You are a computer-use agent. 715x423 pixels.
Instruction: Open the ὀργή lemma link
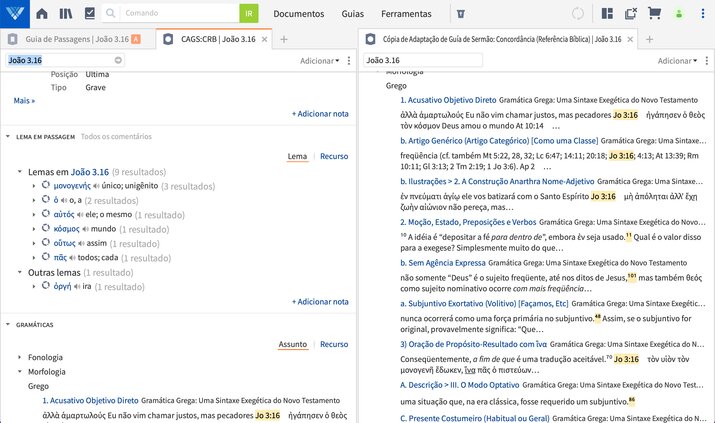click(x=62, y=287)
